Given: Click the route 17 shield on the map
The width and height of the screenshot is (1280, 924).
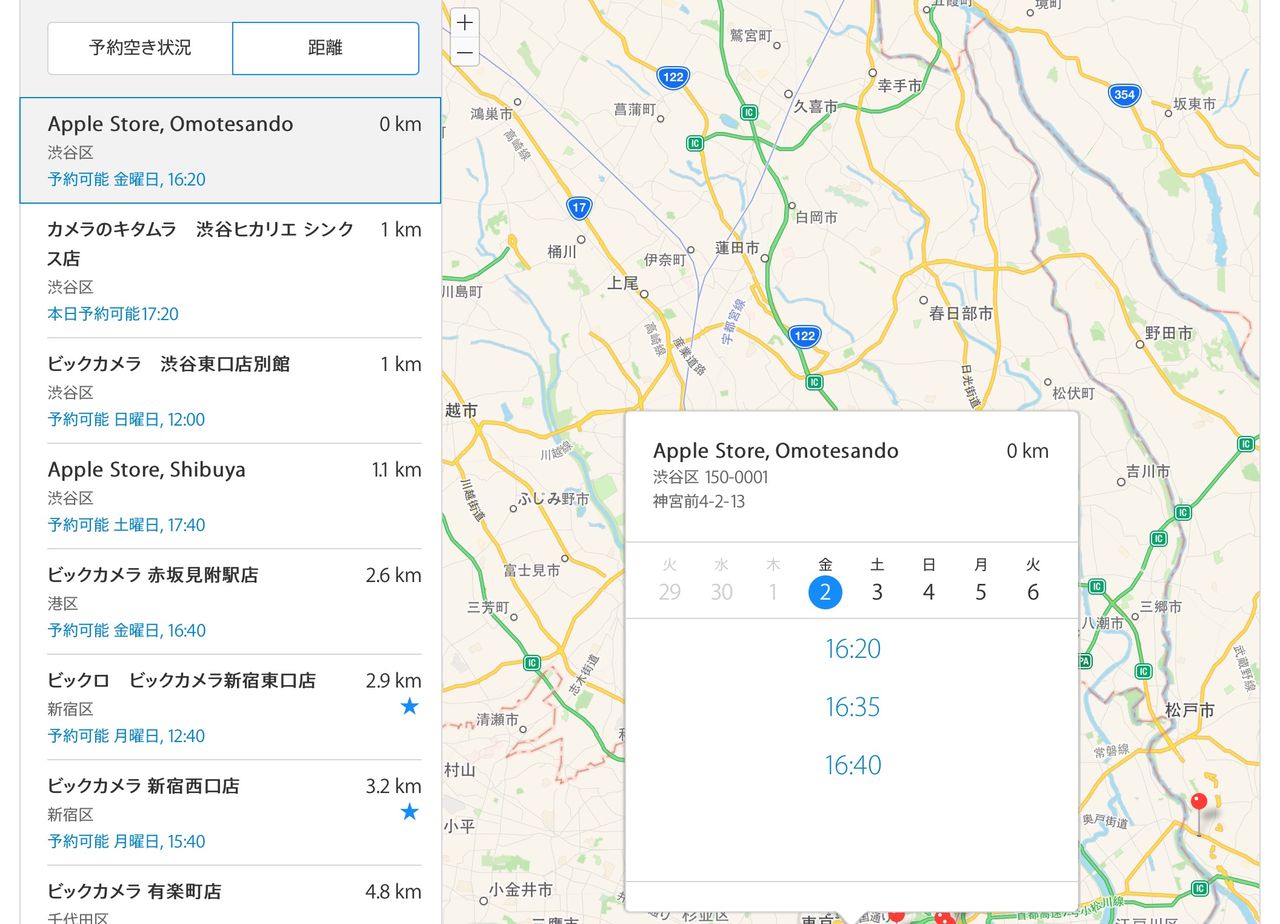Looking at the screenshot, I should [579, 208].
